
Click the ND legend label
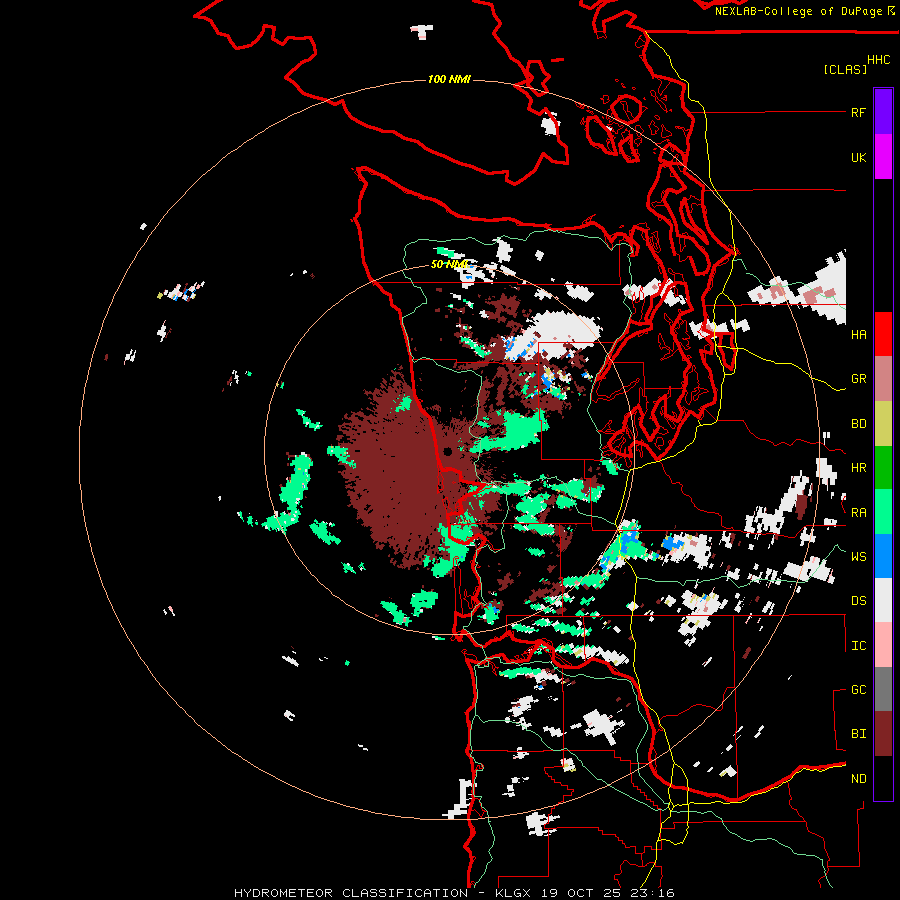(x=858, y=779)
